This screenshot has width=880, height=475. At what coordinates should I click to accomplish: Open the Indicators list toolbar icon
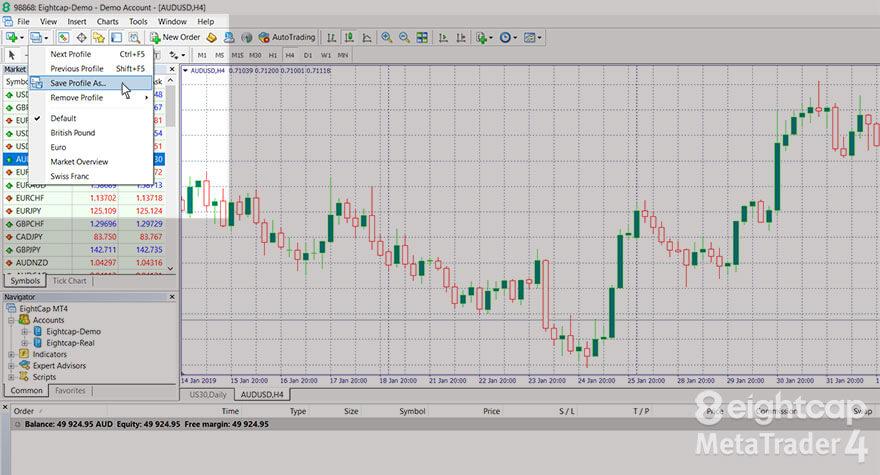pyautogui.click(x=481, y=38)
